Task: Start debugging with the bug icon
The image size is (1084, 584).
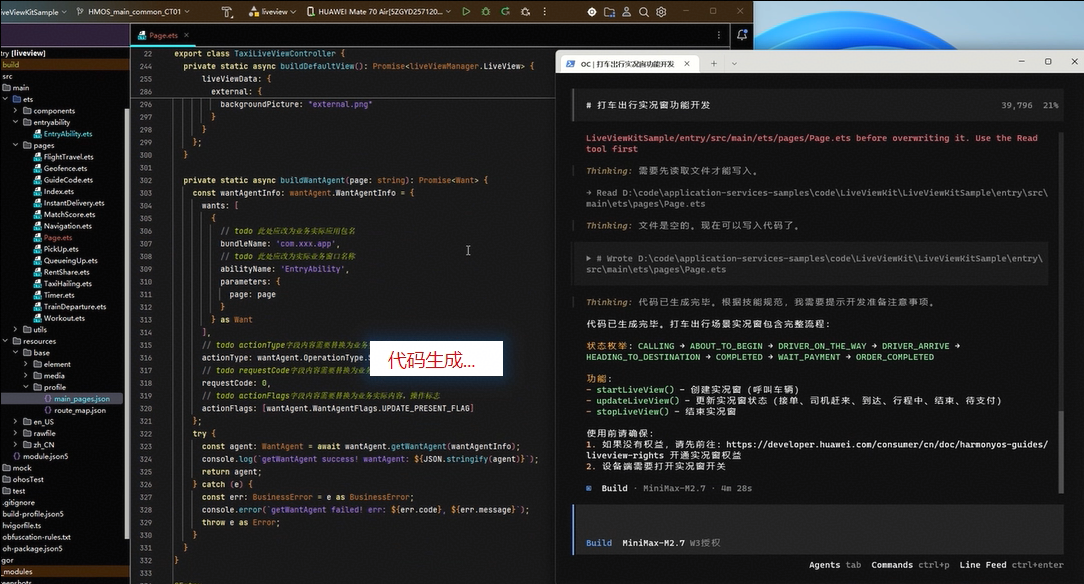Action: [486, 12]
